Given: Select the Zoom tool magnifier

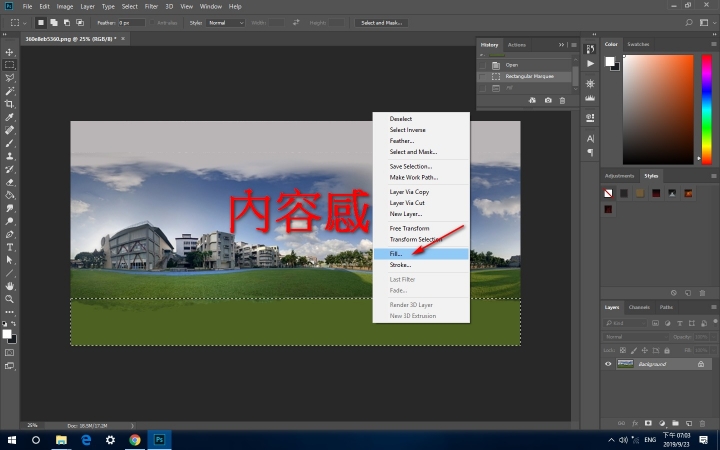Looking at the screenshot, I should point(10,298).
